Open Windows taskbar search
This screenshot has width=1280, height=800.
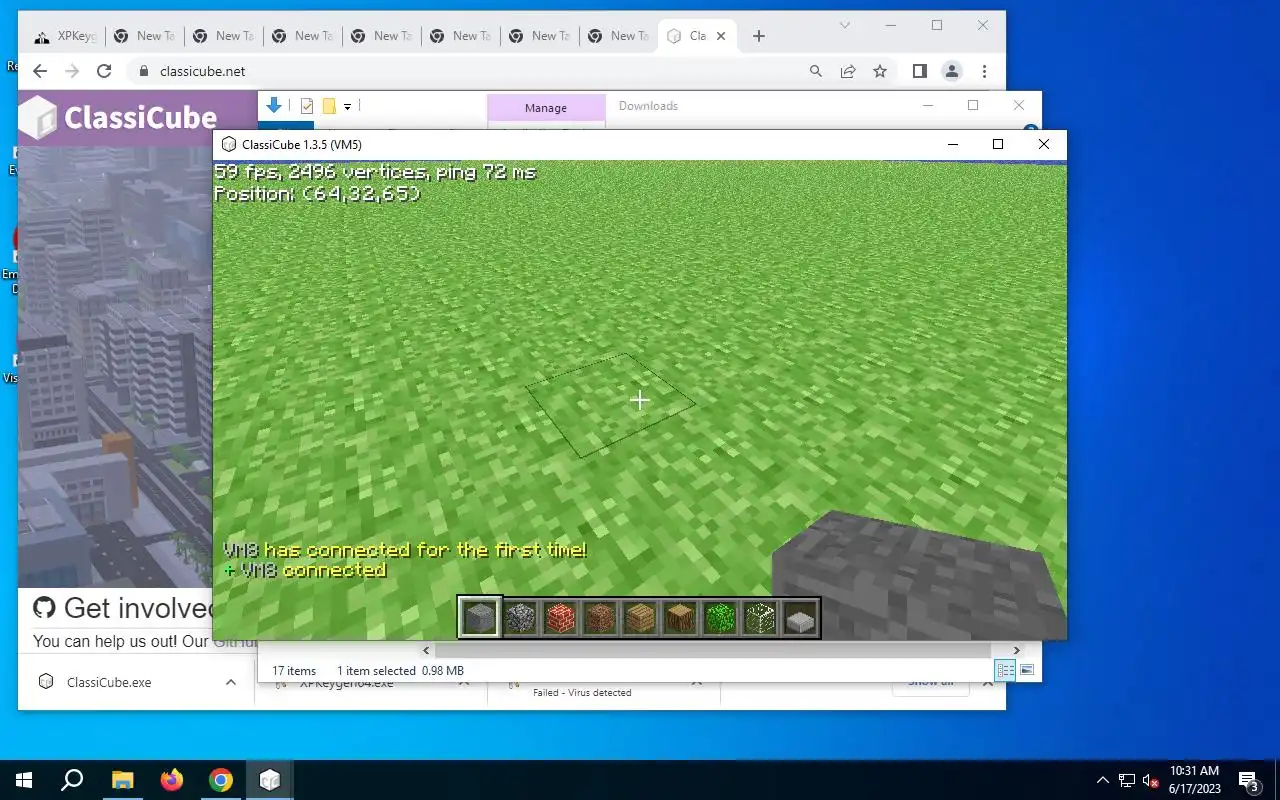(x=72, y=780)
